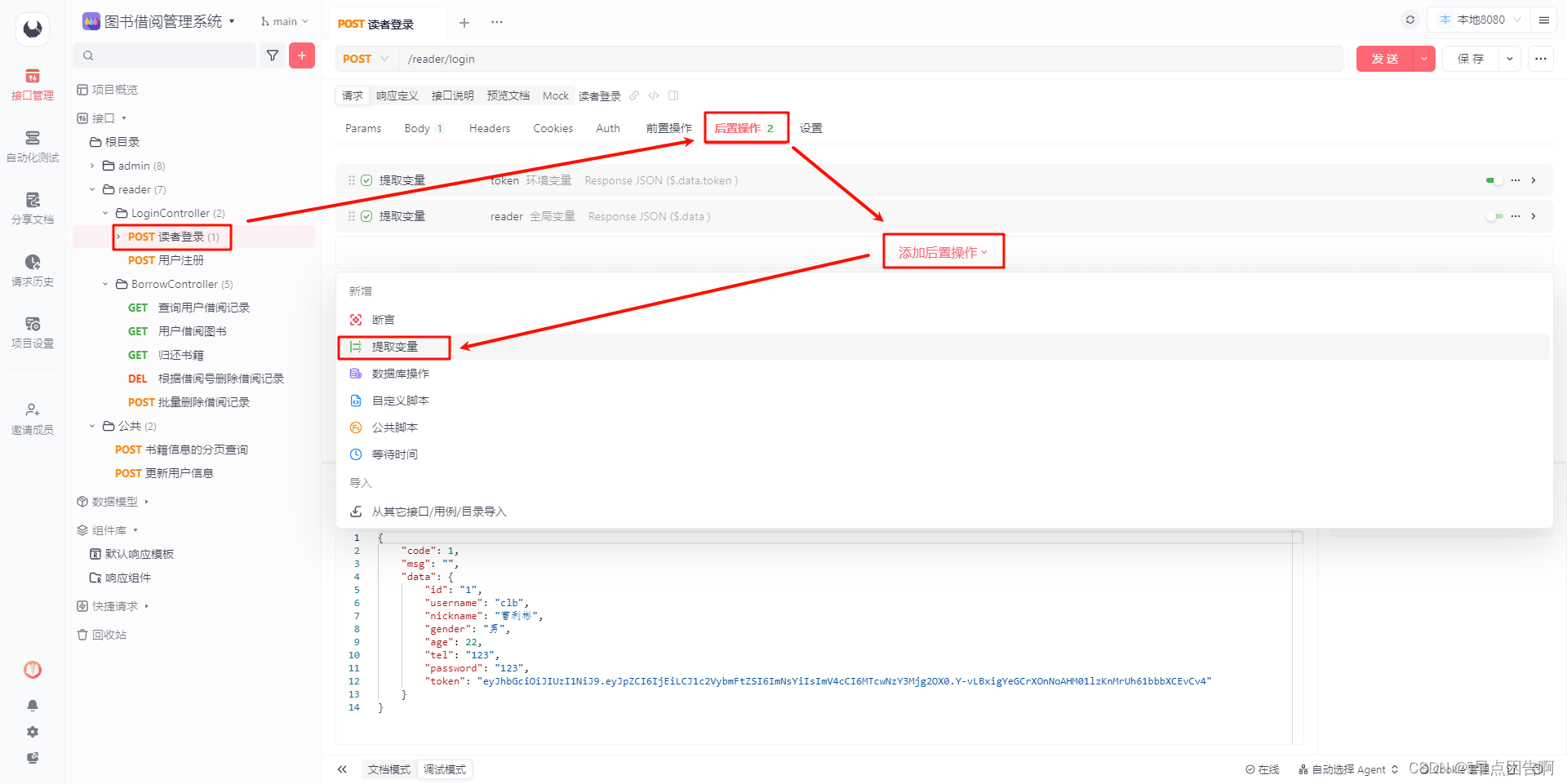
Task: Click ellipsis on the token 提取变量 row
Action: [x=1516, y=180]
